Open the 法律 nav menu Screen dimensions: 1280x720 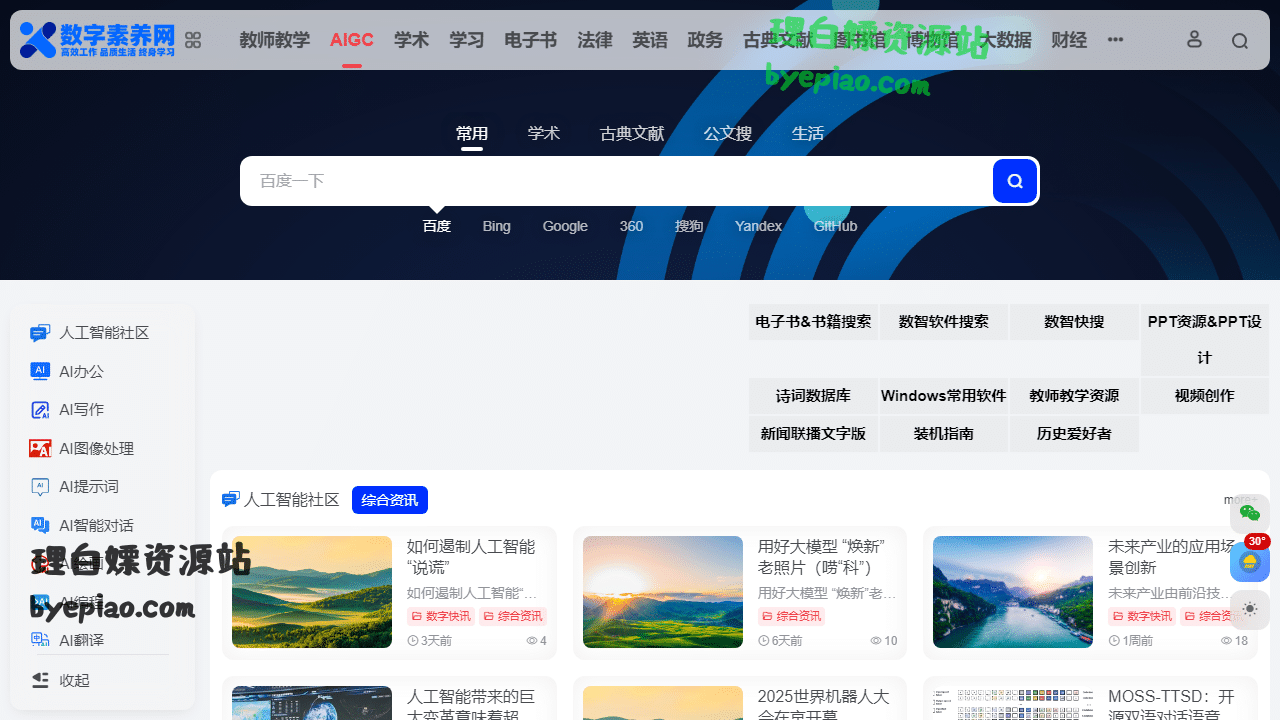[x=595, y=40]
